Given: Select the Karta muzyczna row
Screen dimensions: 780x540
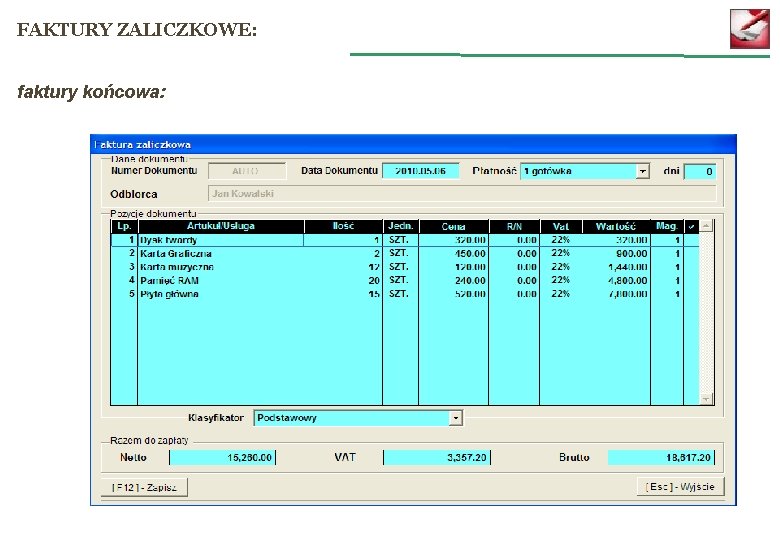Looking at the screenshot, I should click(x=405, y=267).
